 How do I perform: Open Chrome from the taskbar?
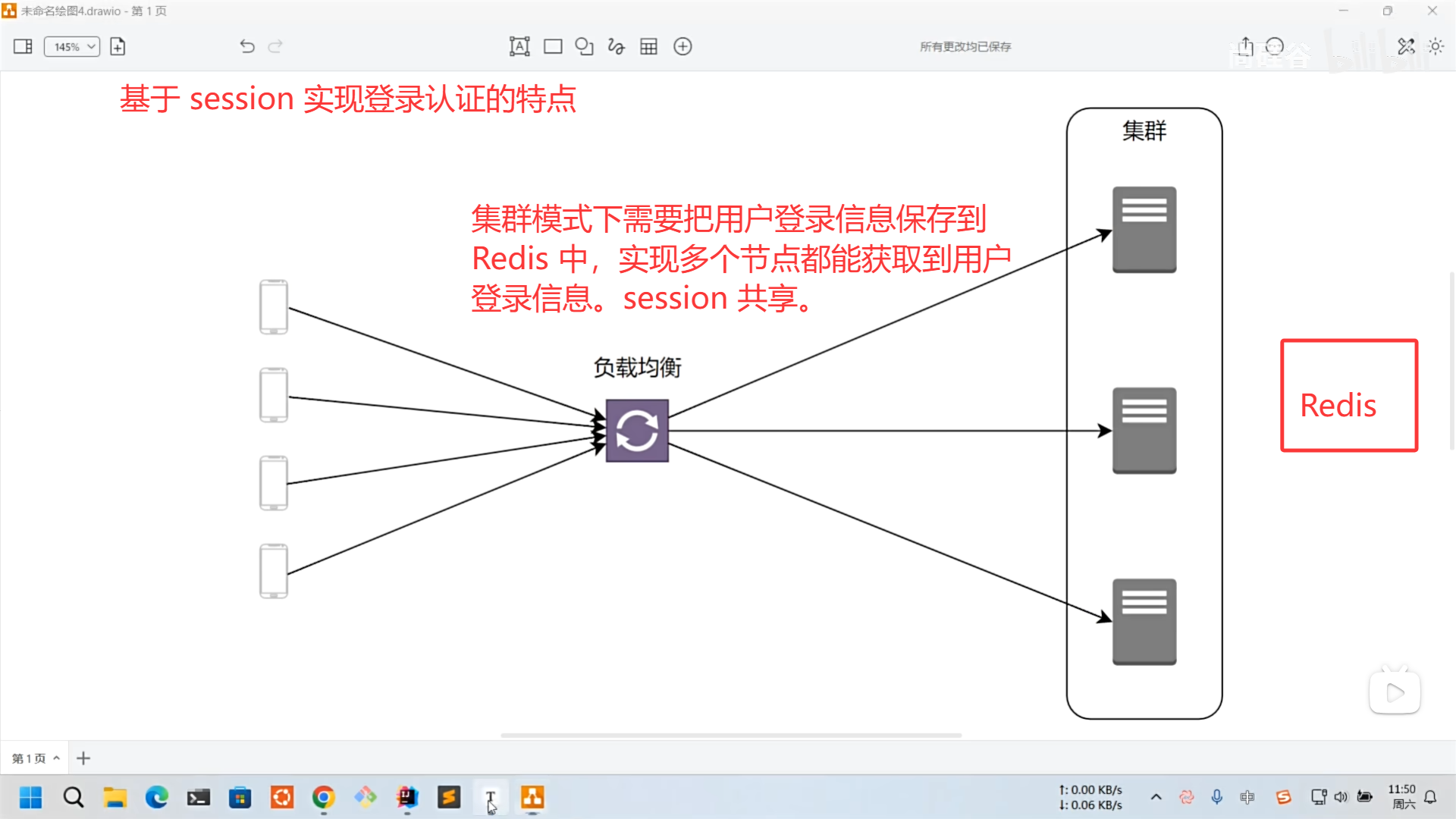(323, 797)
